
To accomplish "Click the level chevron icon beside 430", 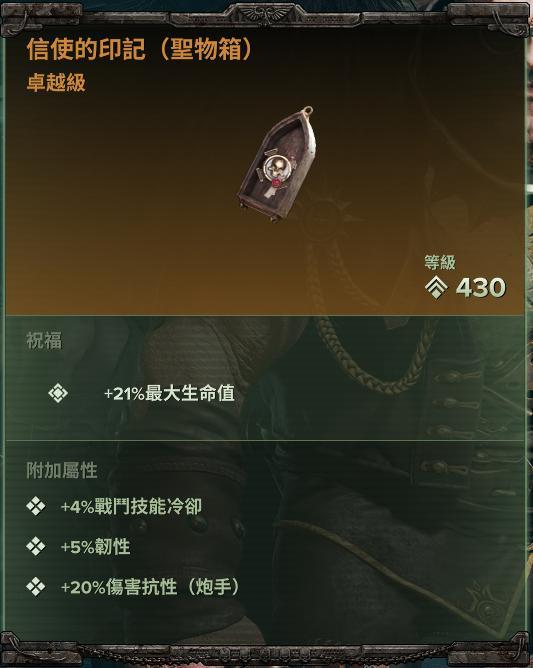I will point(436,287).
